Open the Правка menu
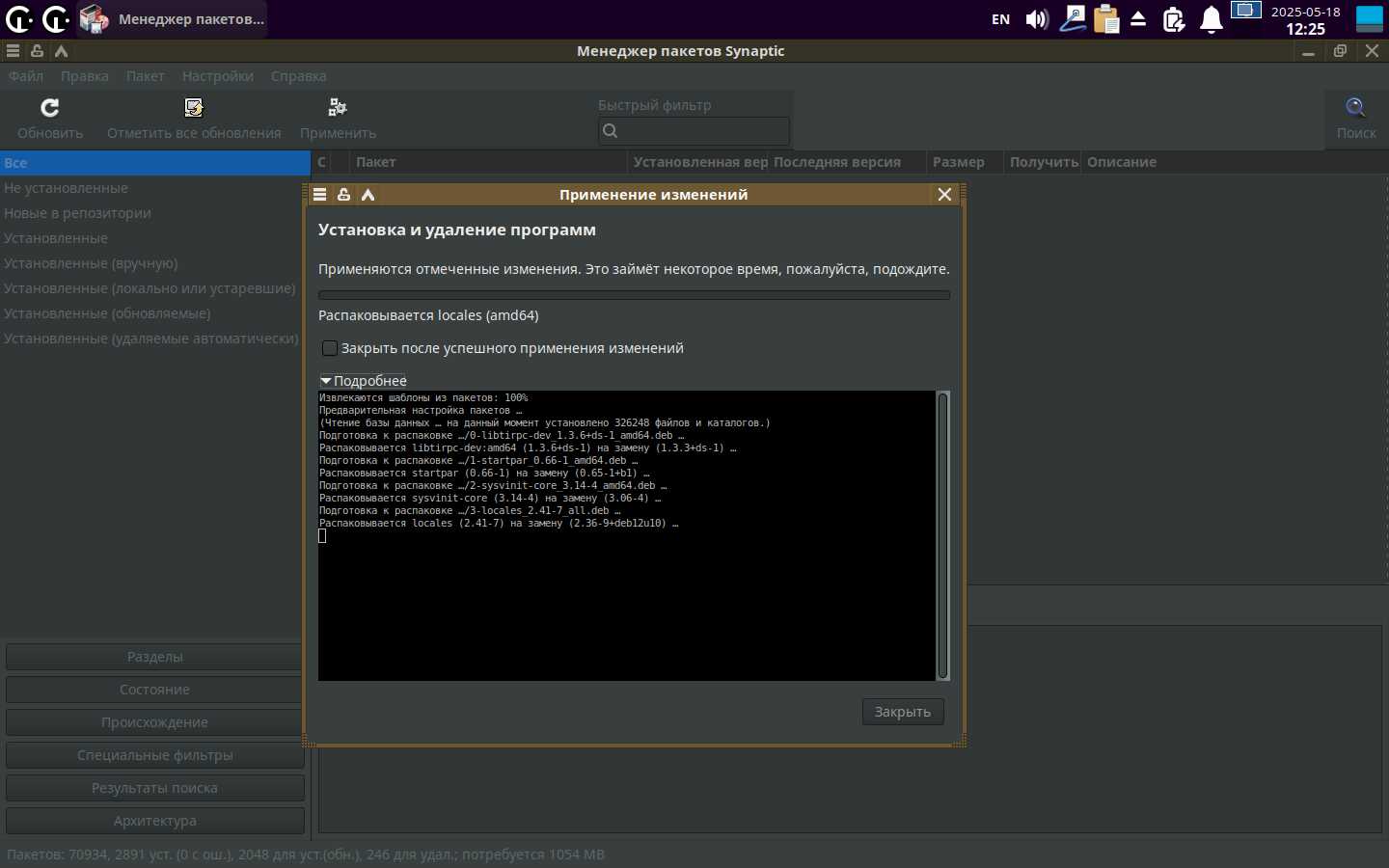Screen dimensions: 1389x868 tap(85, 76)
